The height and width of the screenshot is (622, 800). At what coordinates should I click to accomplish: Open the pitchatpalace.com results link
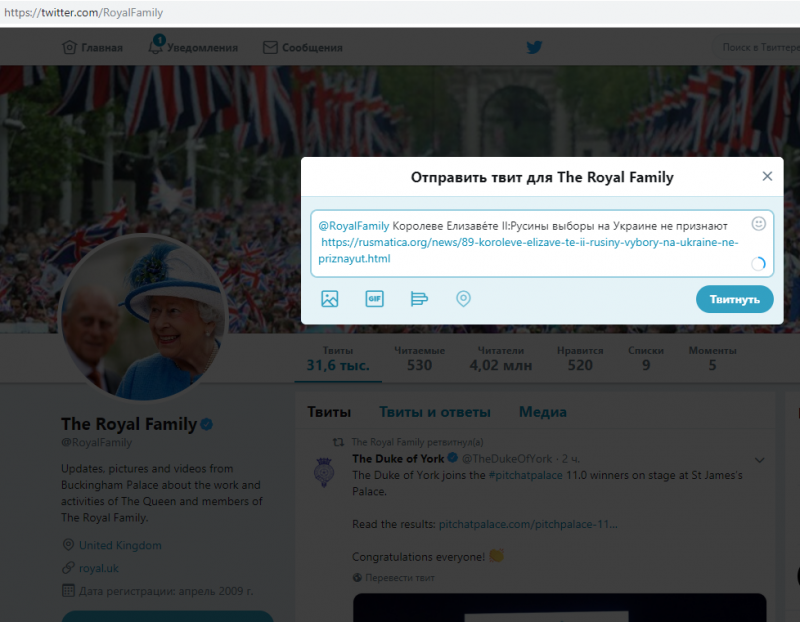[x=528, y=524]
